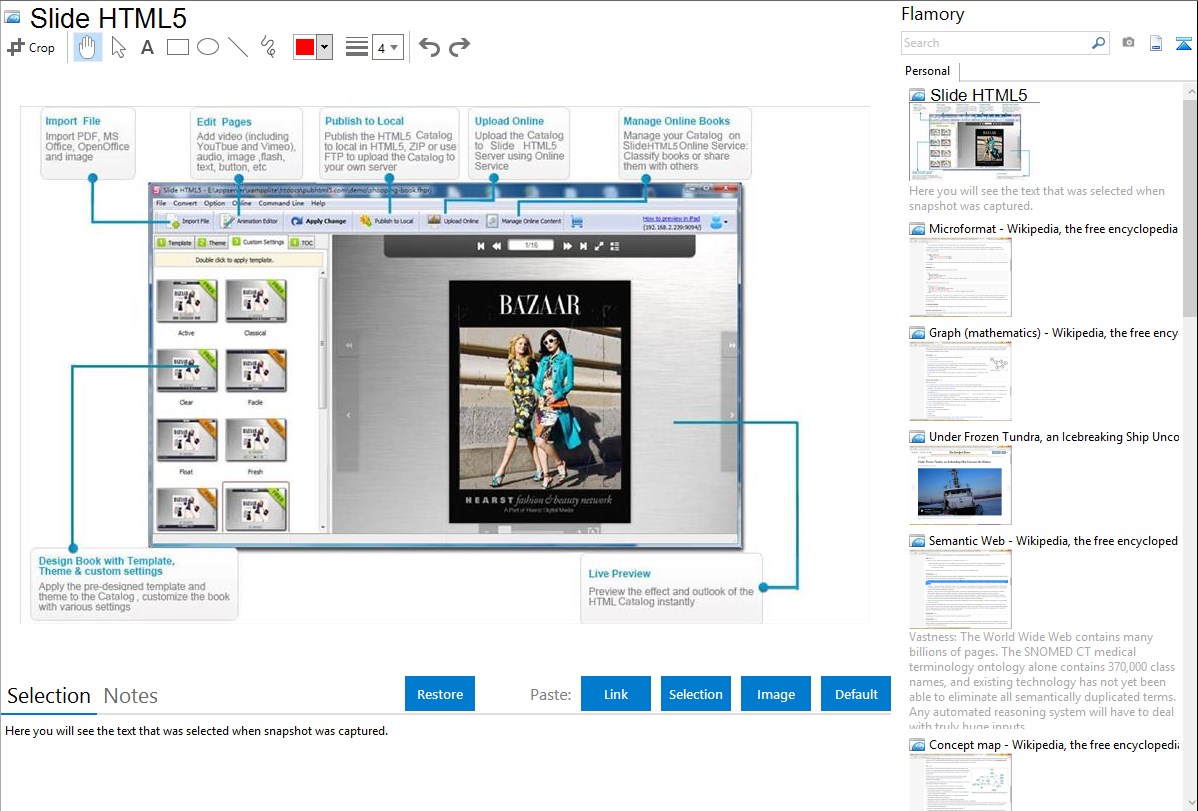
Task: Click the camera snapshot icon
Action: click(x=1128, y=43)
